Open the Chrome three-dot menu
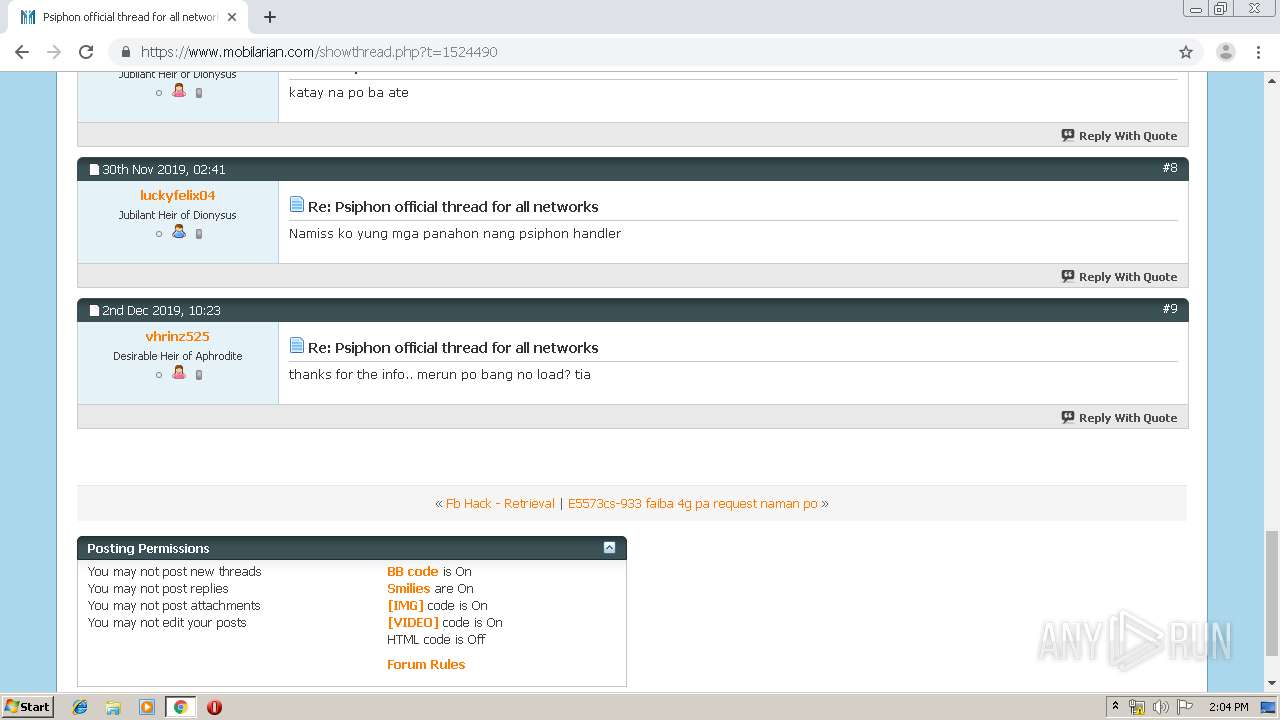Image resolution: width=1280 pixels, height=720 pixels. point(1258,52)
